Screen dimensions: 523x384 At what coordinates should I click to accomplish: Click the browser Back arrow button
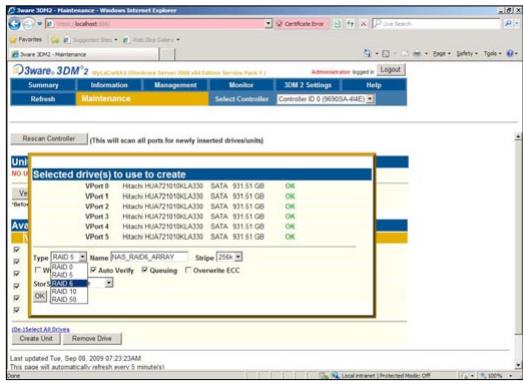pos(14,24)
